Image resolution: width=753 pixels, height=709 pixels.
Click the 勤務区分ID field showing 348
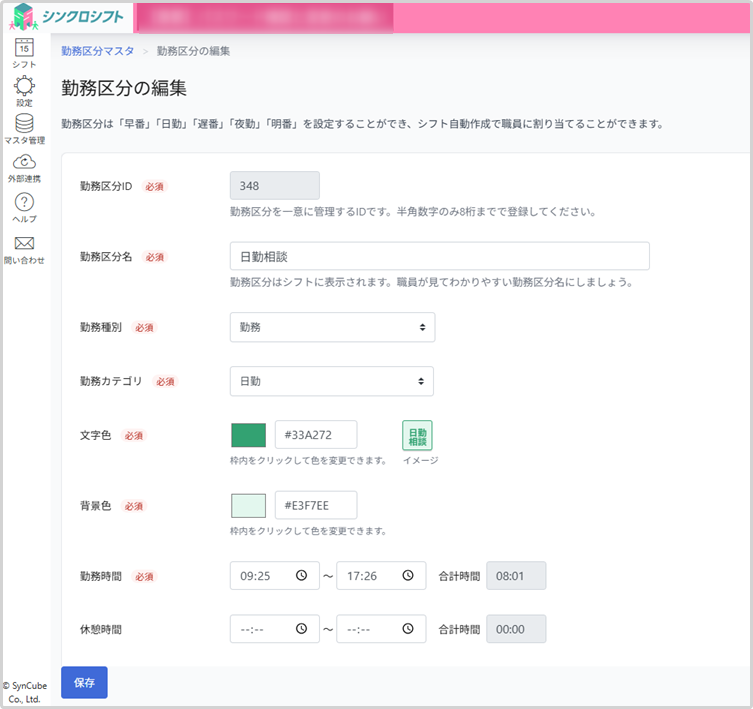pyautogui.click(x=275, y=185)
